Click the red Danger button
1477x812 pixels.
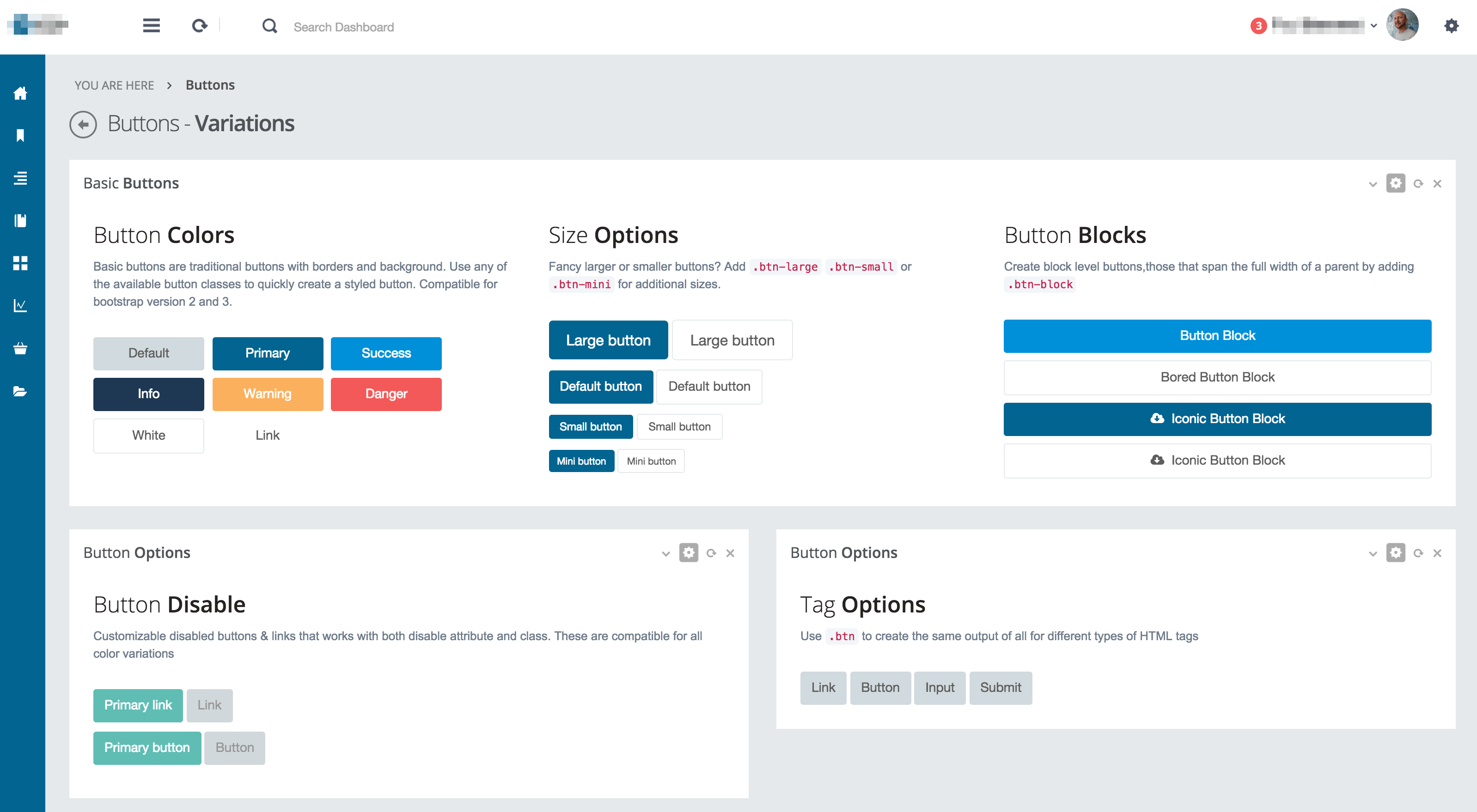(x=386, y=394)
